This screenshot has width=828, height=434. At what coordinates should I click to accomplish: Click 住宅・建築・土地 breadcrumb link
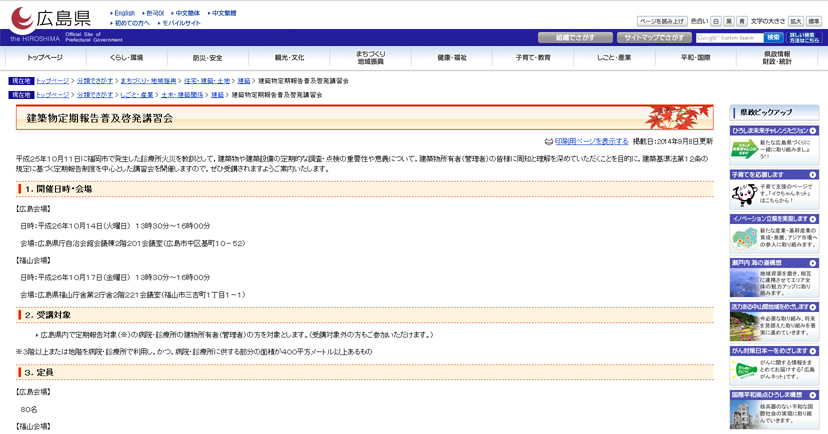click(207, 81)
